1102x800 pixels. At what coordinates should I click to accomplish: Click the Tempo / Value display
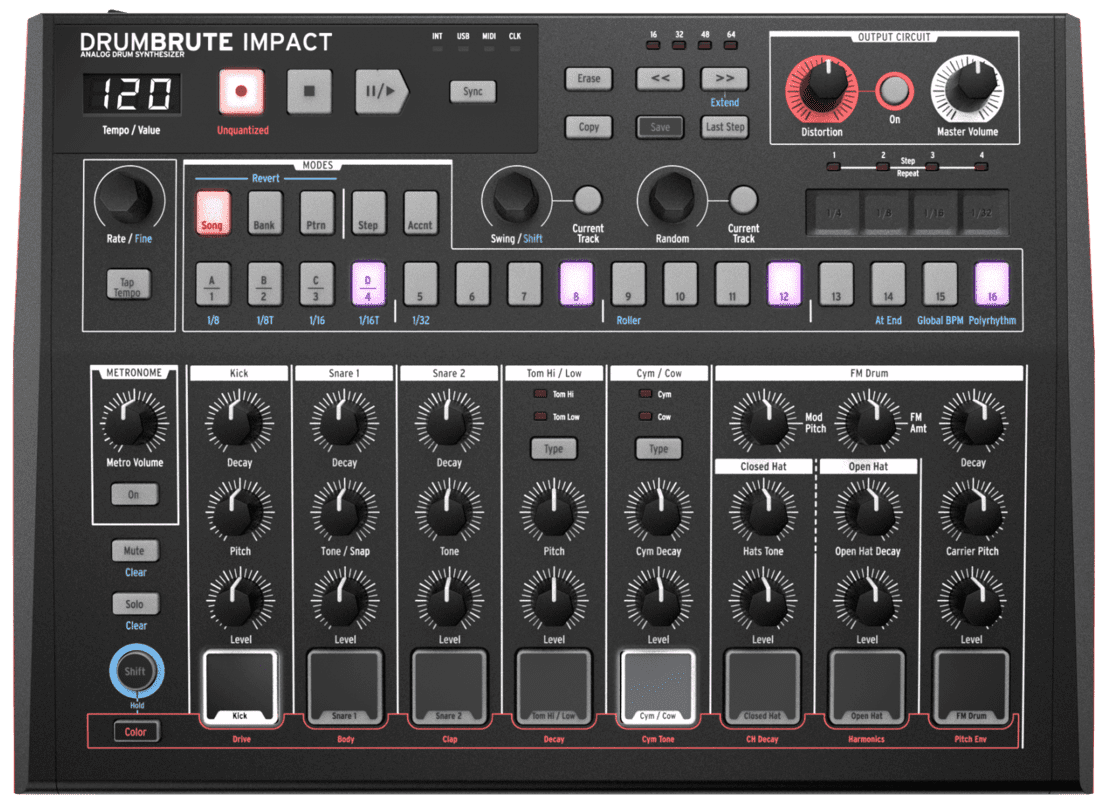pyautogui.click(x=132, y=93)
